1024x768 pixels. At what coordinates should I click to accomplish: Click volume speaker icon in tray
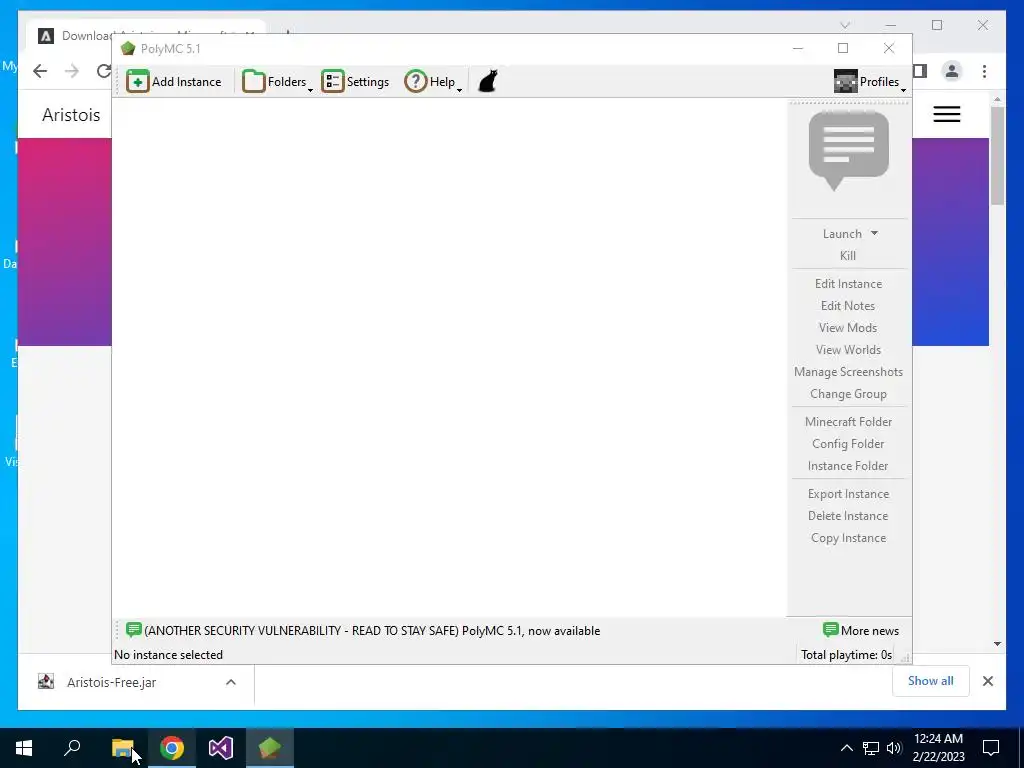tap(894, 748)
